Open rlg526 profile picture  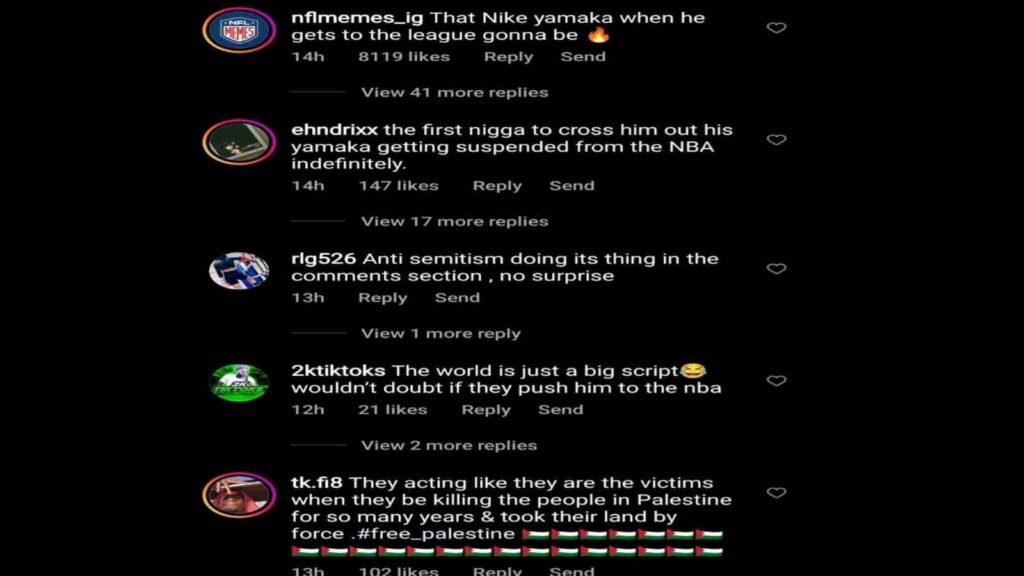[x=239, y=270]
